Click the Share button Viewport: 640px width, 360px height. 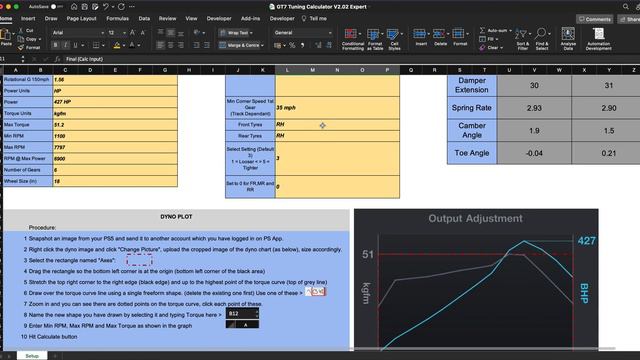click(629, 19)
